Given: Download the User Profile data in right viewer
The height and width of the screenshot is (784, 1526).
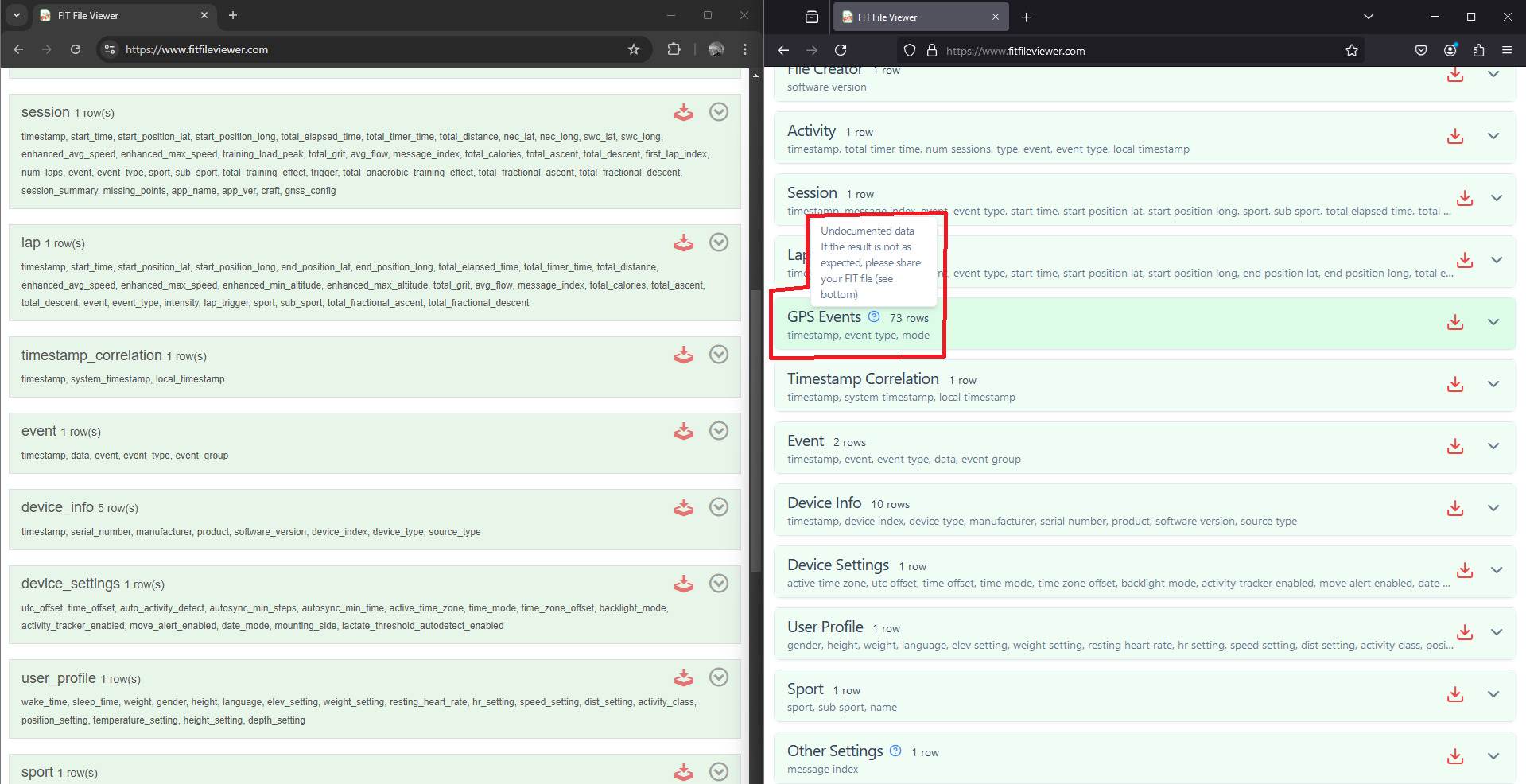Looking at the screenshot, I should 1464,632.
